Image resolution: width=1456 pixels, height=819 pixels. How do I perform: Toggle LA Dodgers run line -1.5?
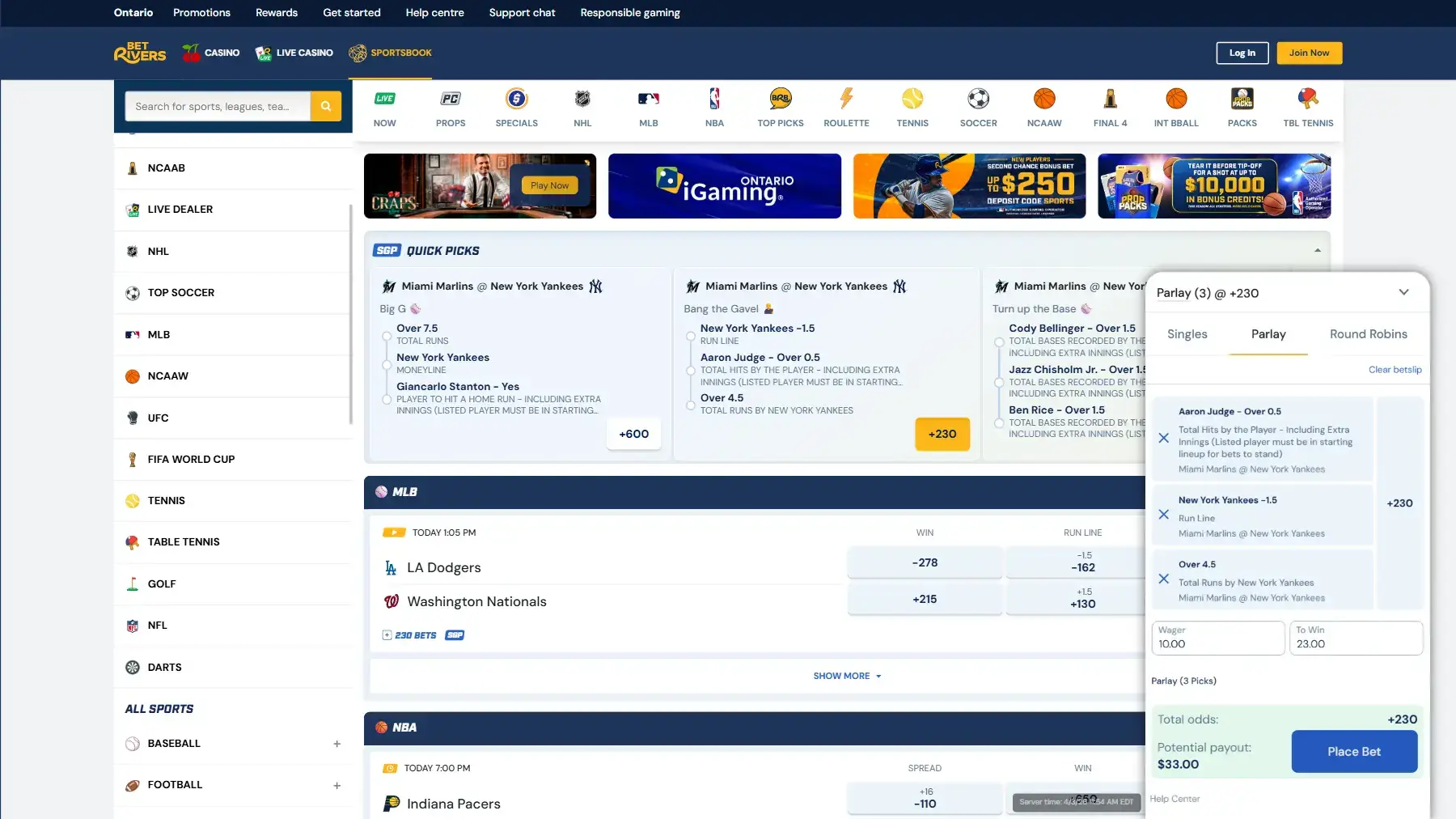click(1076, 562)
